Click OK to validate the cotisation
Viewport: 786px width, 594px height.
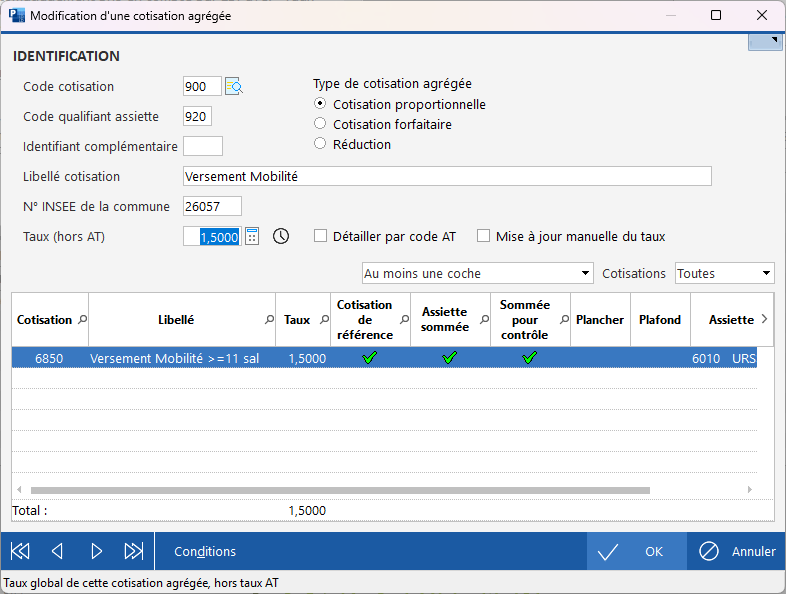[636, 551]
